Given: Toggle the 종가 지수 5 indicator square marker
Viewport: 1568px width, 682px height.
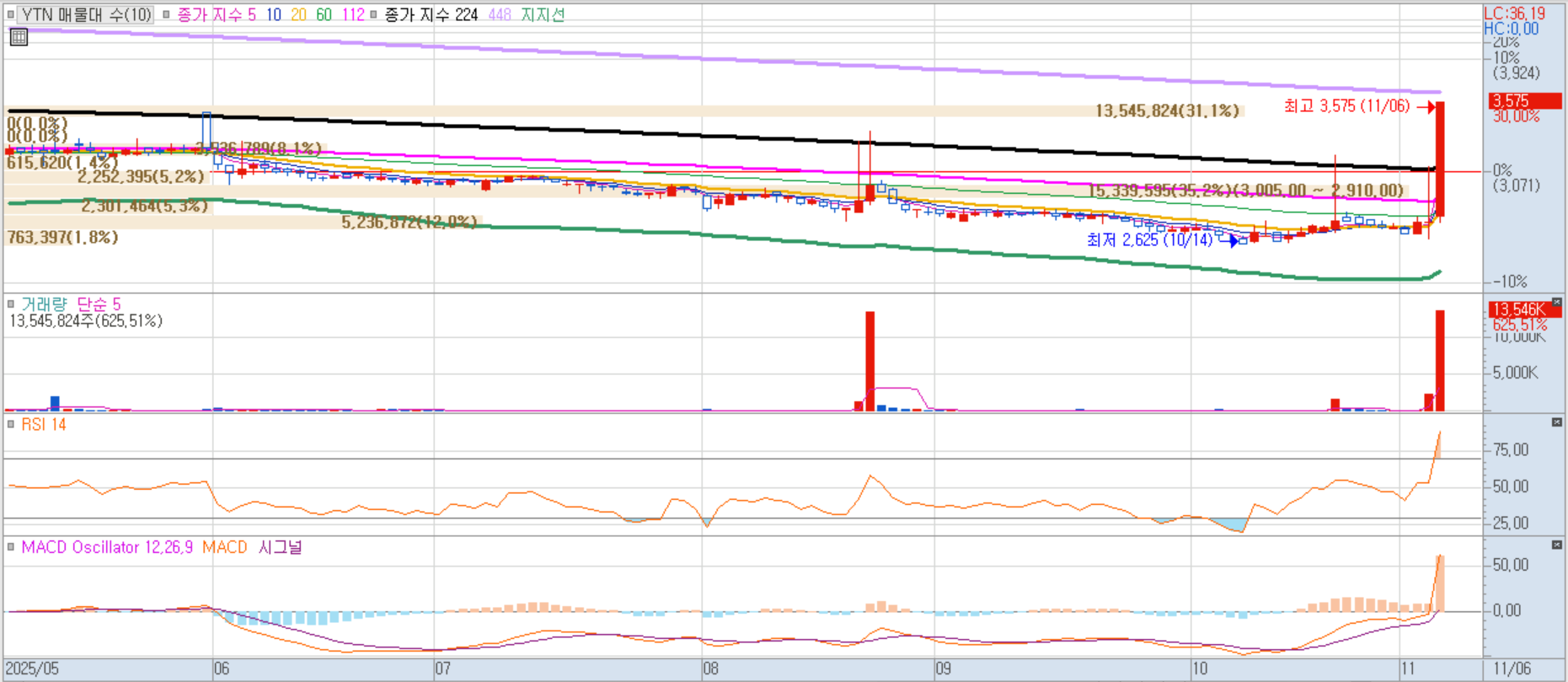Looking at the screenshot, I should (x=166, y=14).
